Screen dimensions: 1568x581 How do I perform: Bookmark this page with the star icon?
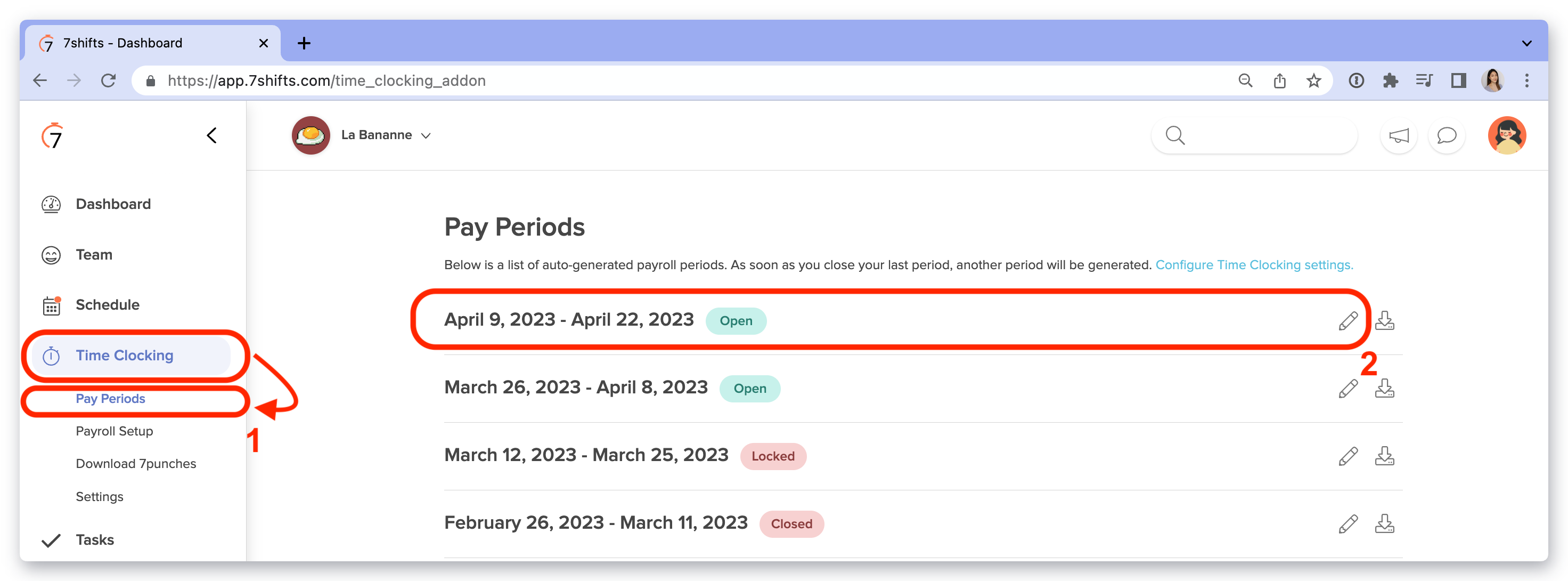[x=1313, y=80]
